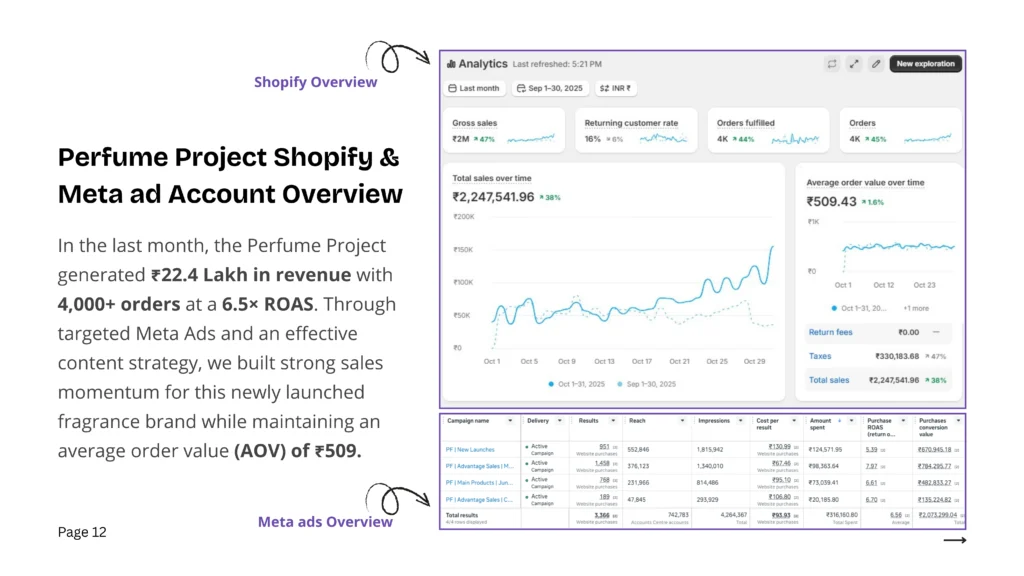This screenshot has width=1024, height=576.
Task: Click the Analytics bar chart icon
Action: coord(451,64)
